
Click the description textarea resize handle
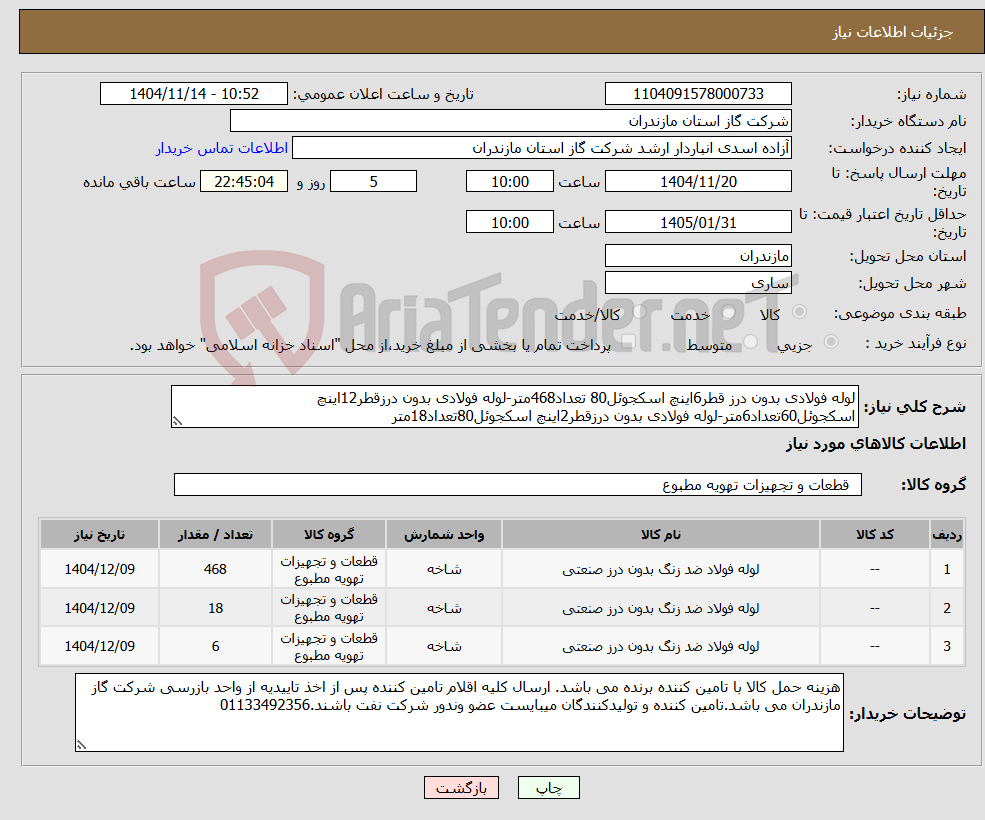point(177,422)
